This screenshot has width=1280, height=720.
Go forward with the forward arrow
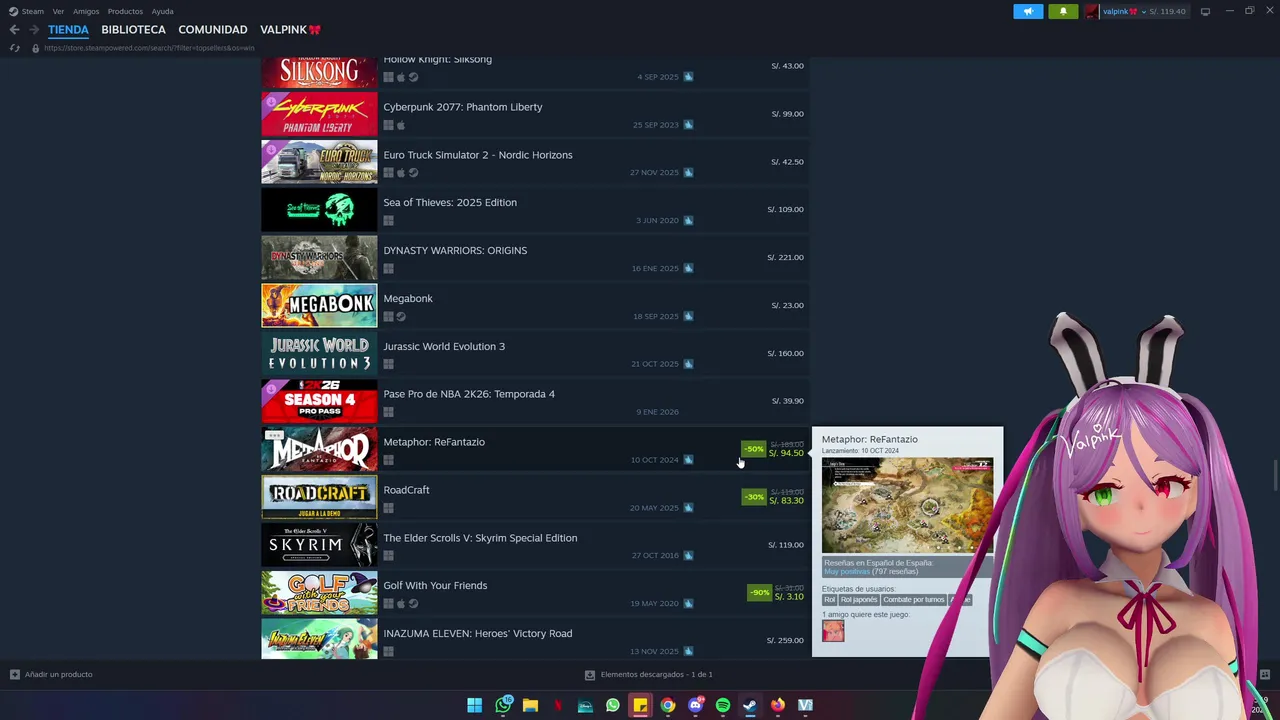coord(34,30)
